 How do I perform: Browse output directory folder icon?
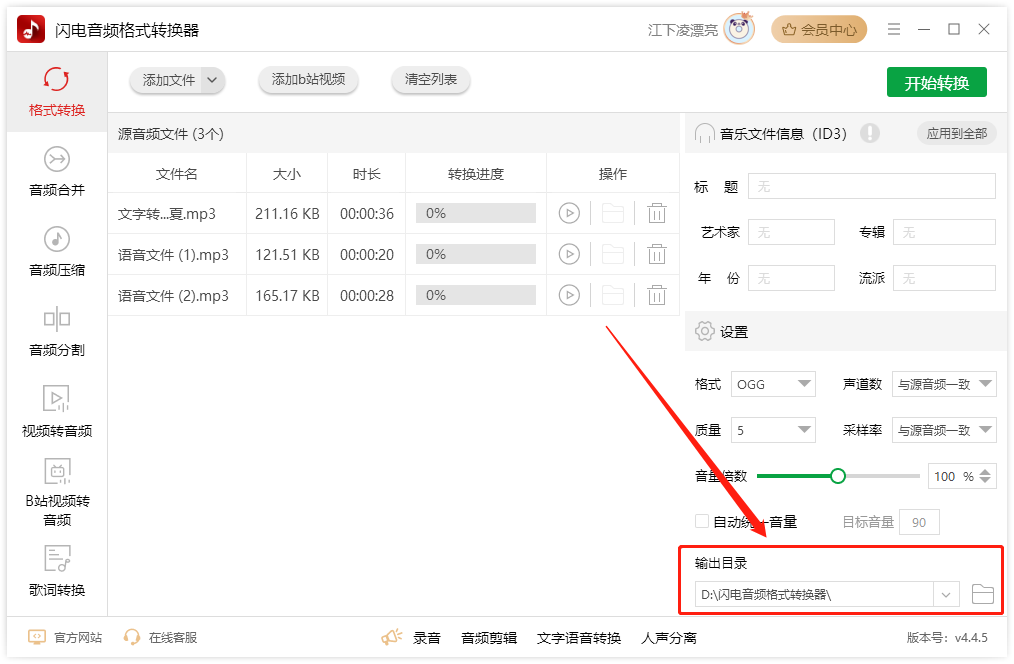coord(983,595)
